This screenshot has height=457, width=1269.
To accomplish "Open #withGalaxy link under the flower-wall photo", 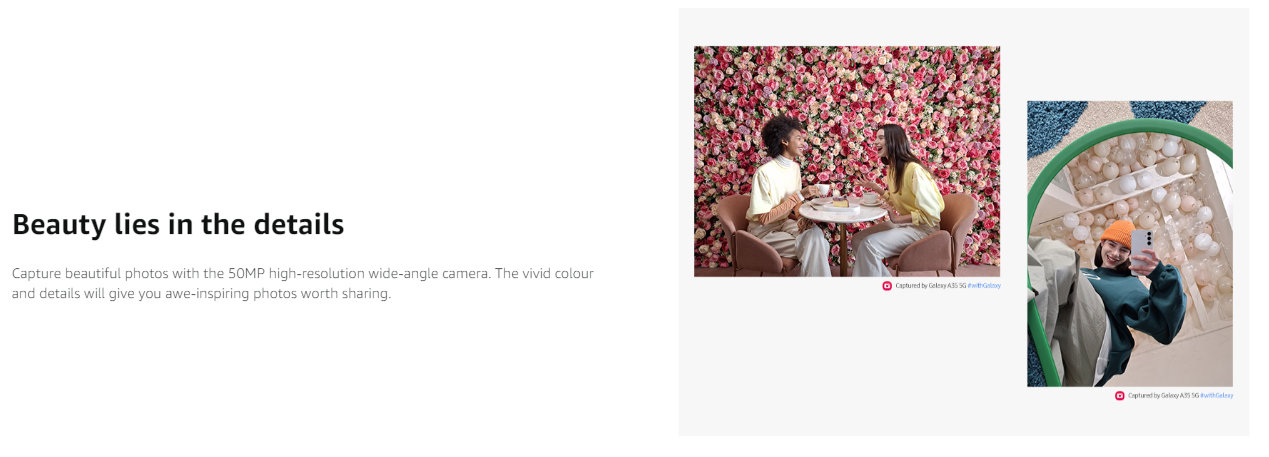I will [984, 286].
